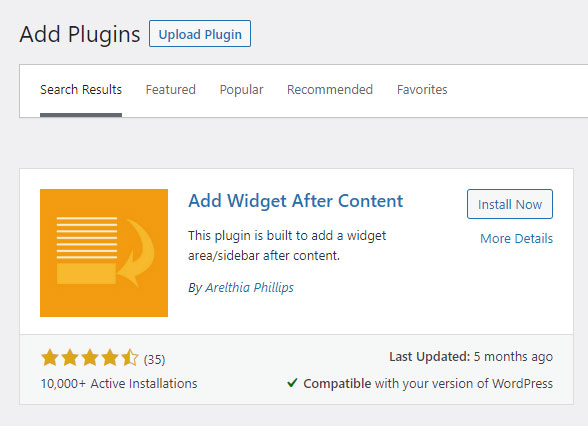The image size is (588, 426).
Task: Click the third gold rating star
Action: (90, 357)
